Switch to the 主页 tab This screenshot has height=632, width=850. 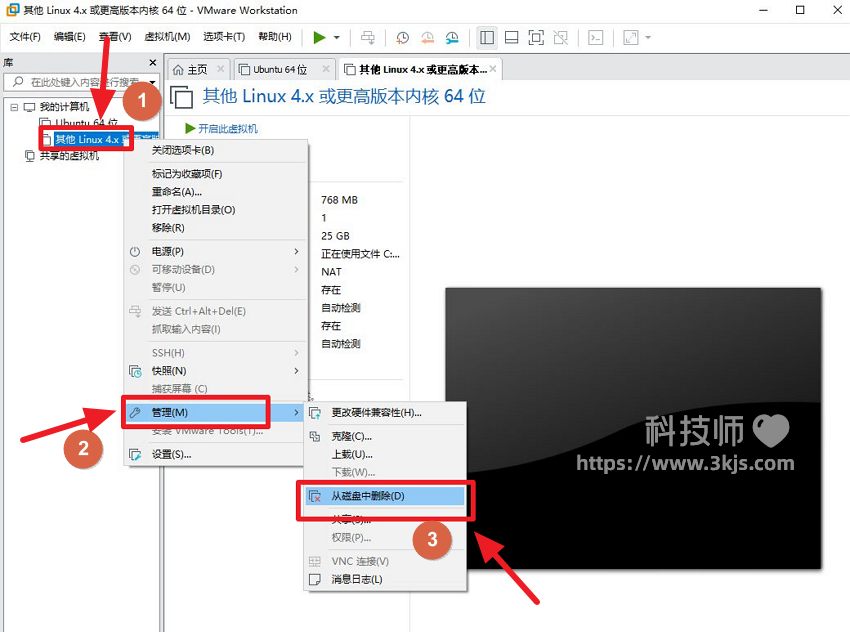point(197,68)
